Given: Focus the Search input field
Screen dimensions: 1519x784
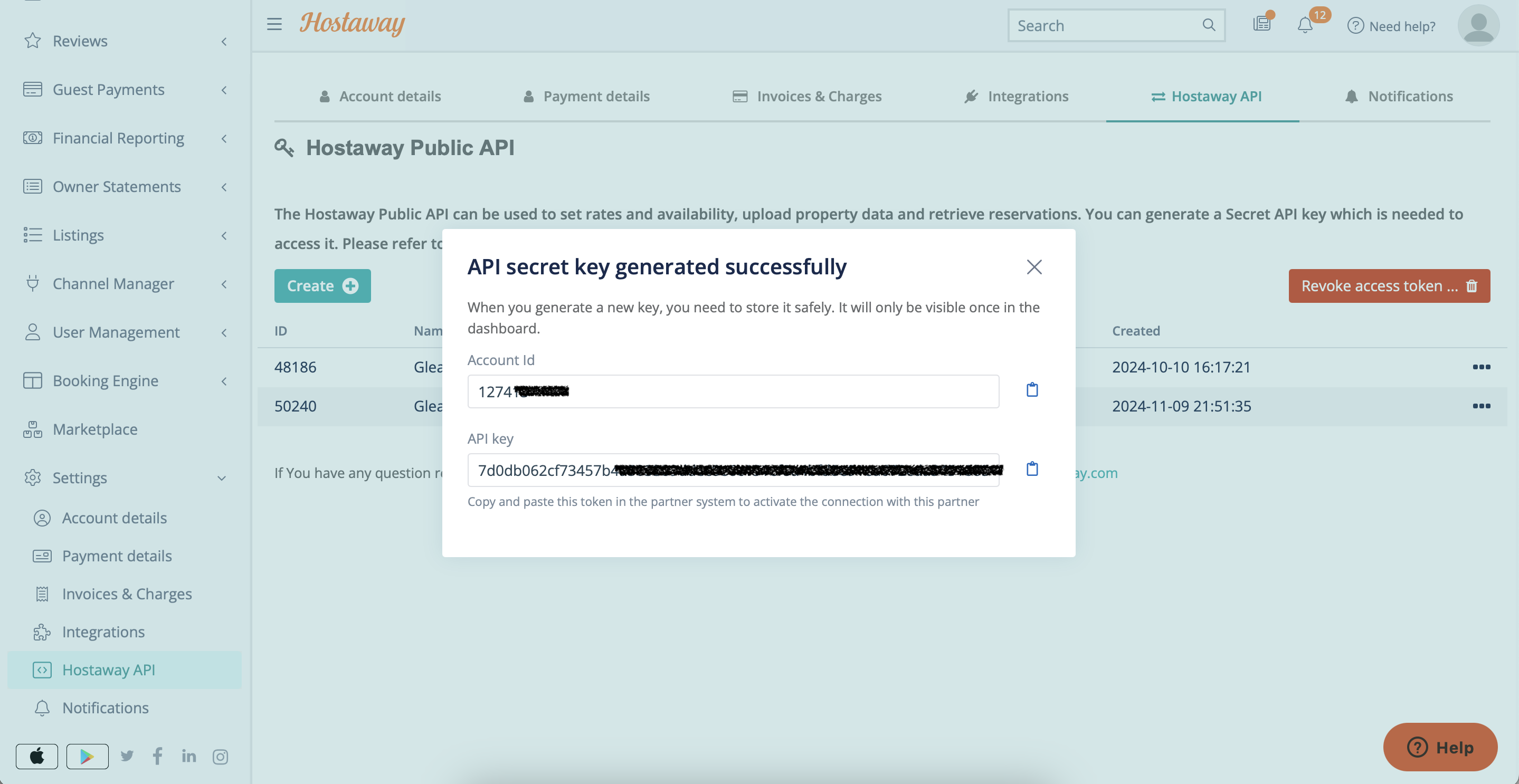Looking at the screenshot, I should 1106,26.
